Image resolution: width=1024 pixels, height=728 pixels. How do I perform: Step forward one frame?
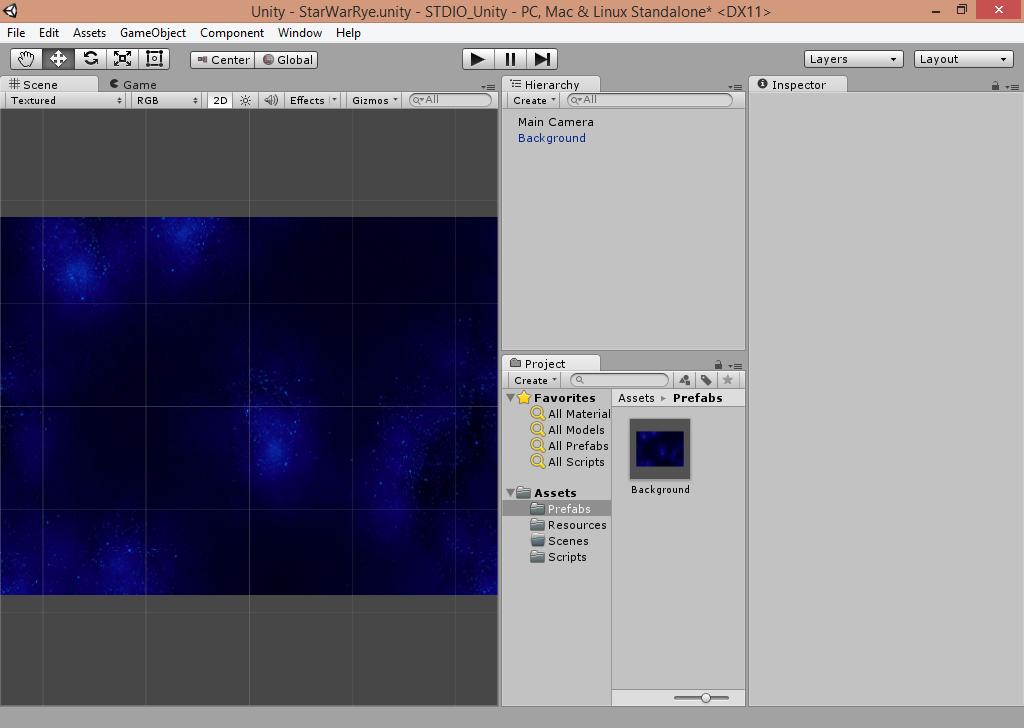(x=542, y=59)
